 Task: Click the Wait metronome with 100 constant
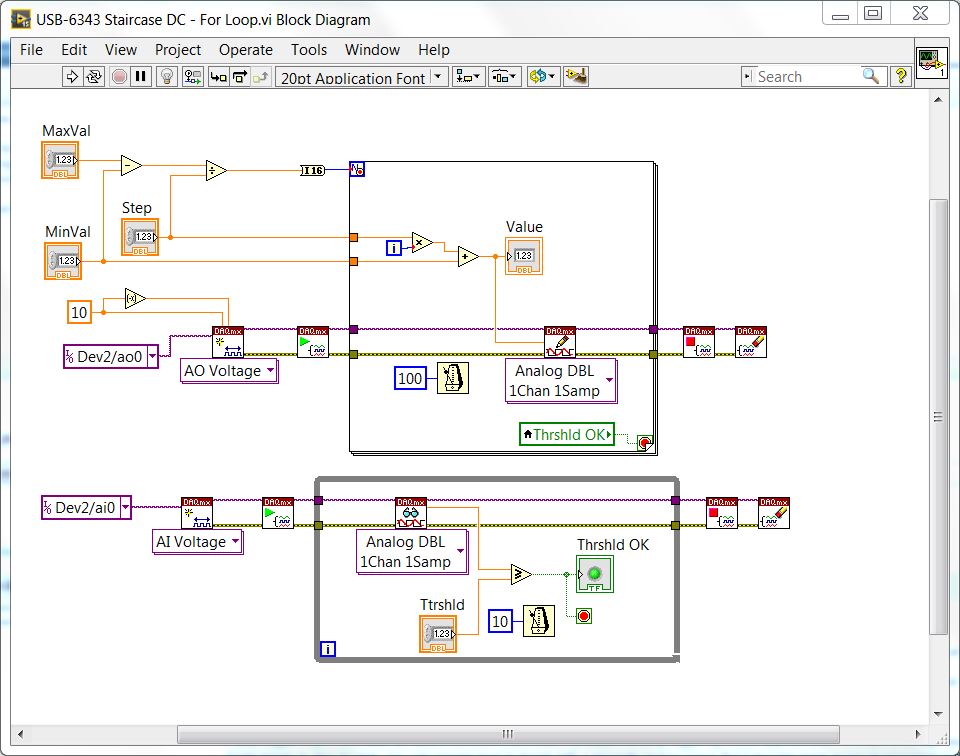pyautogui.click(x=452, y=378)
